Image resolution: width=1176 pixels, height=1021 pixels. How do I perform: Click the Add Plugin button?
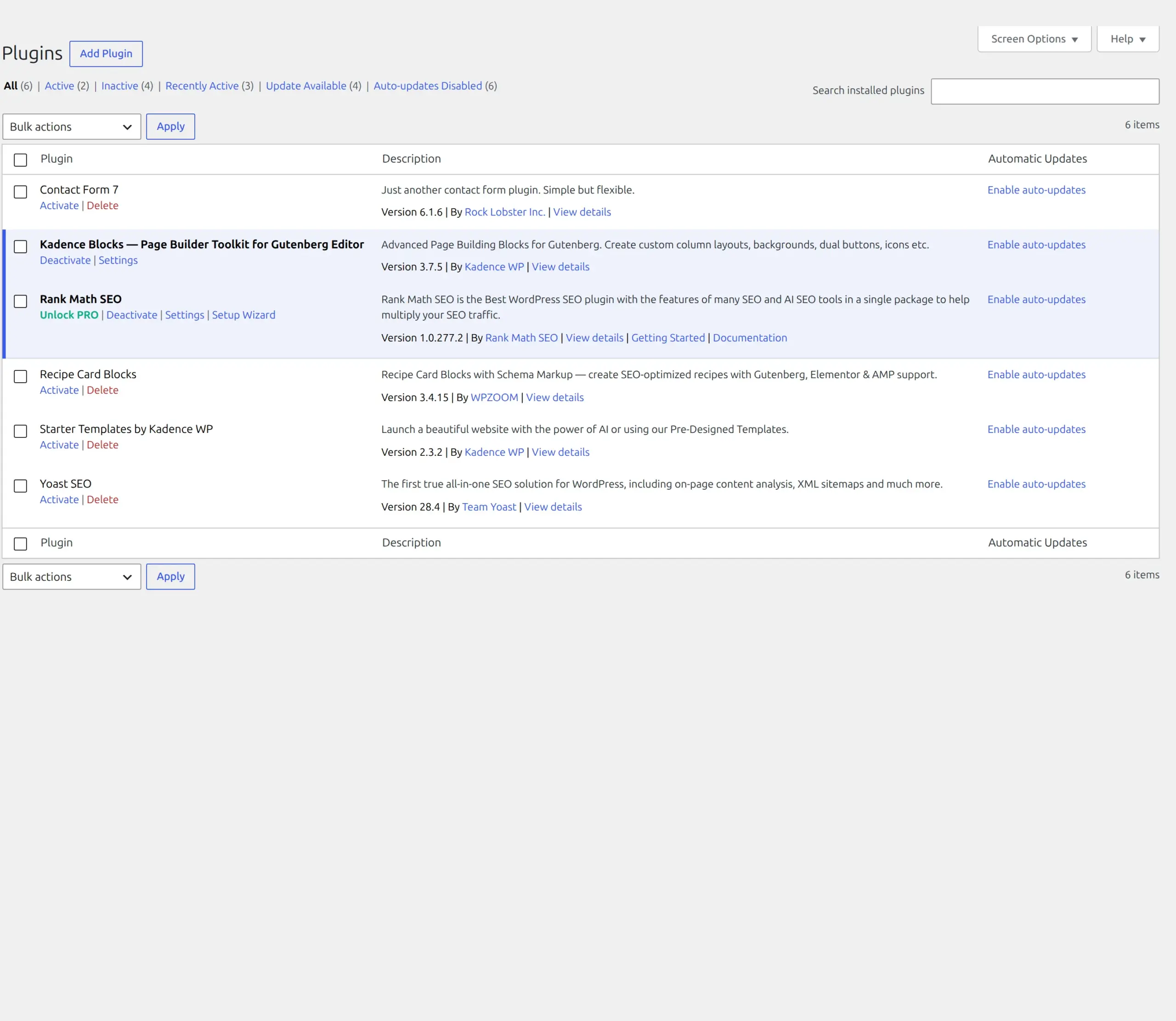click(x=106, y=54)
